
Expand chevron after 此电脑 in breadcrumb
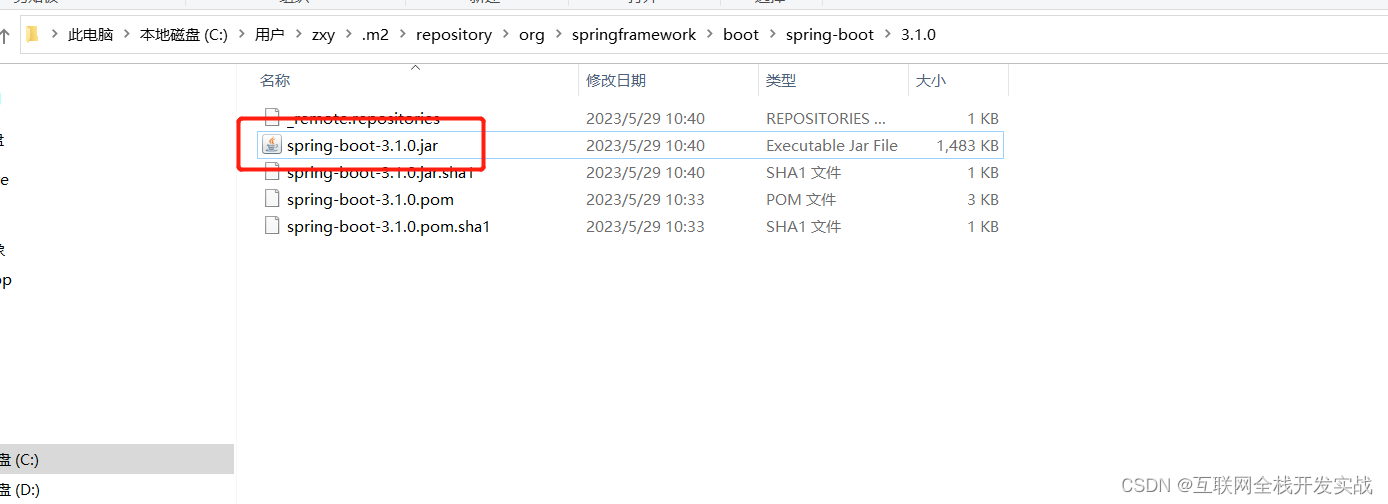[126, 35]
